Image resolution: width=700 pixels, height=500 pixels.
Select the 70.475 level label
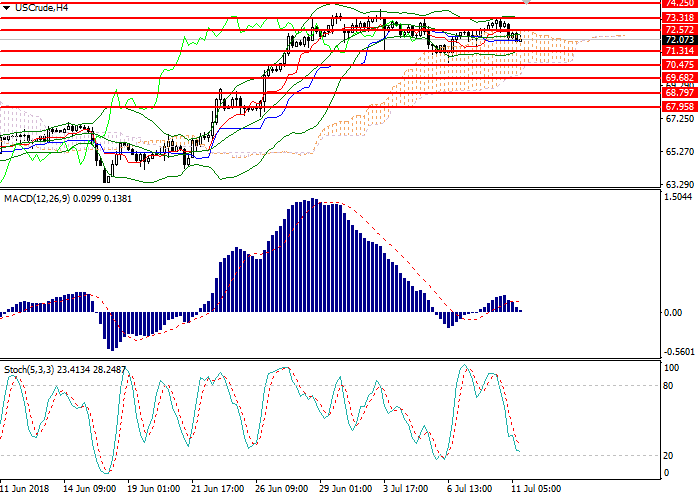click(x=680, y=65)
